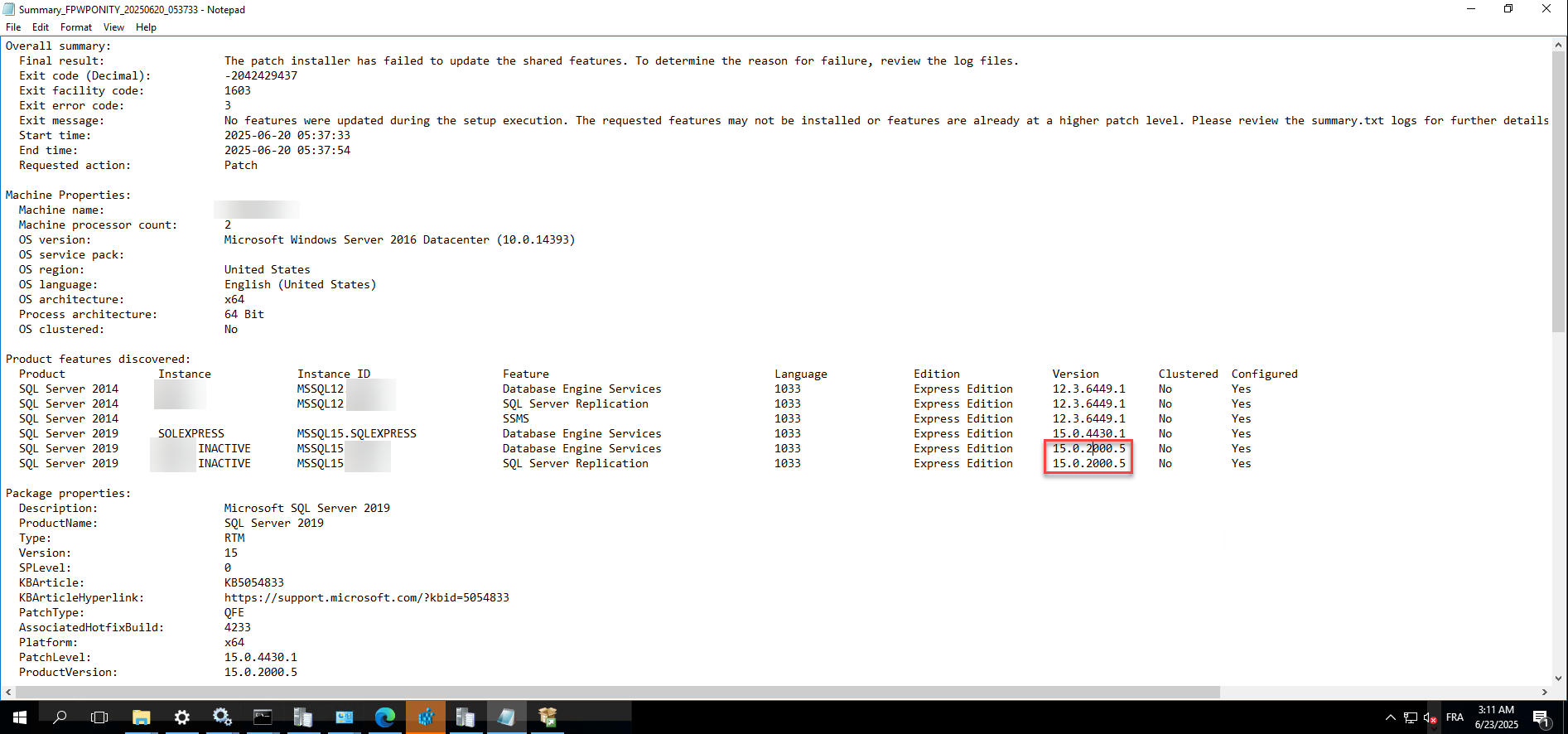The width and height of the screenshot is (1568, 734).
Task: Open the Format menu
Action: click(x=76, y=27)
